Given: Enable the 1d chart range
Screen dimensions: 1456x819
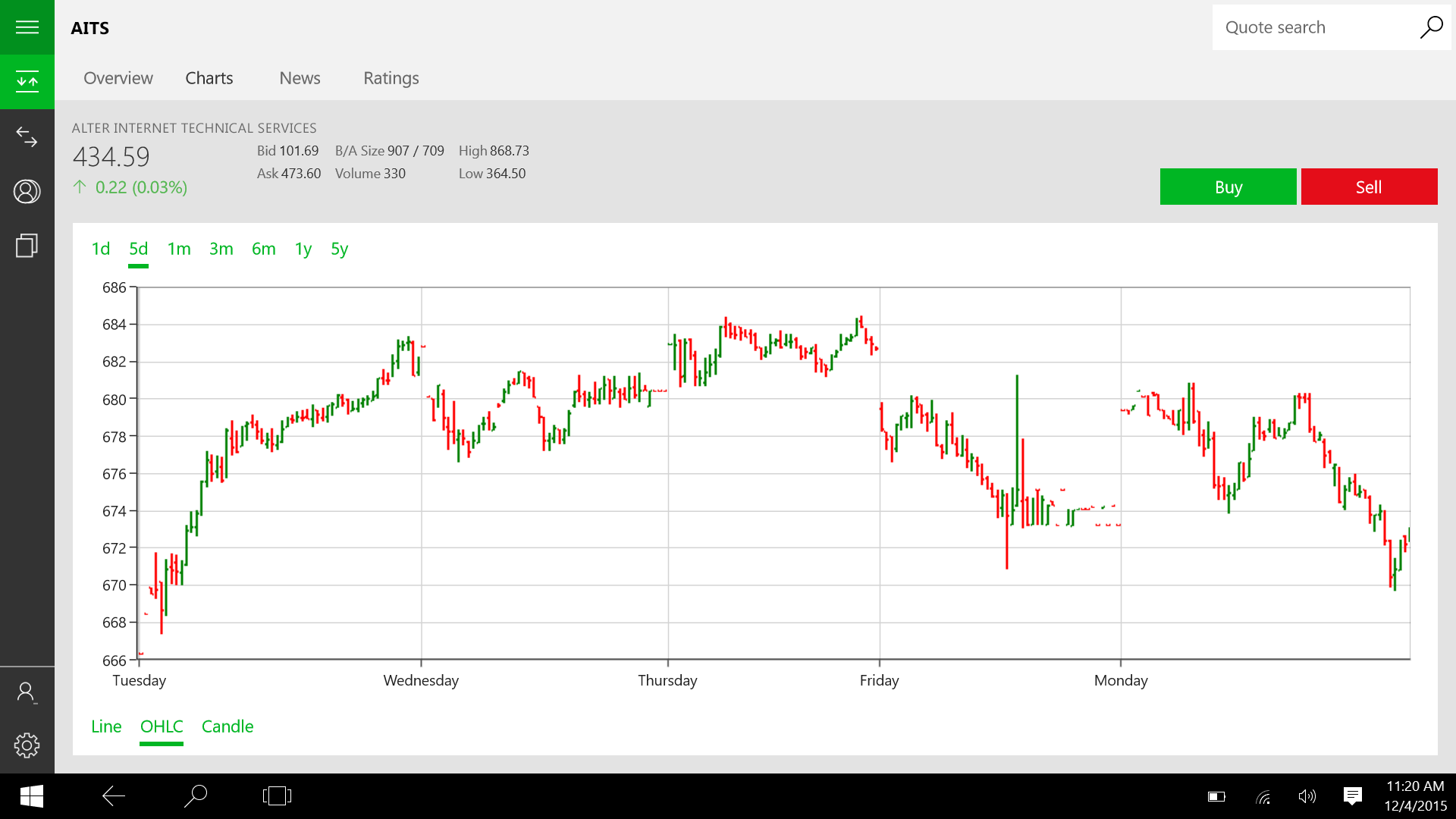Looking at the screenshot, I should (101, 249).
